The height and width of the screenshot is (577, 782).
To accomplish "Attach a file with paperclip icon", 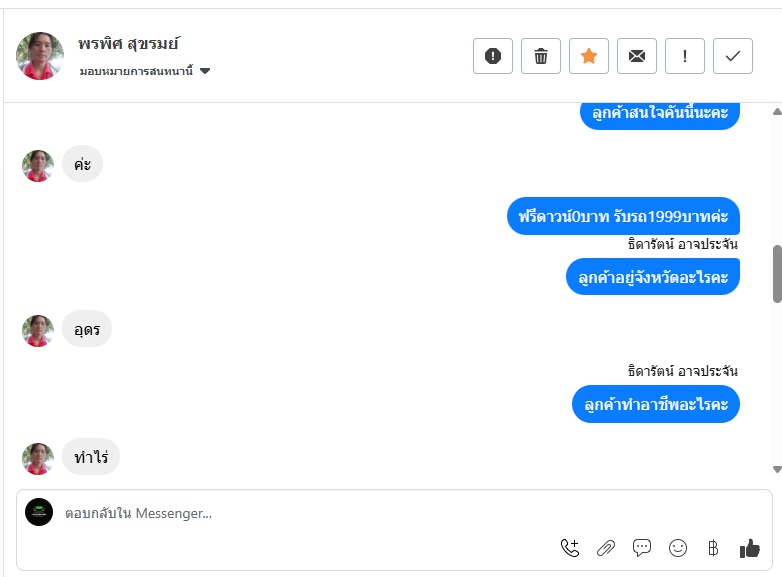I will click(606, 547).
